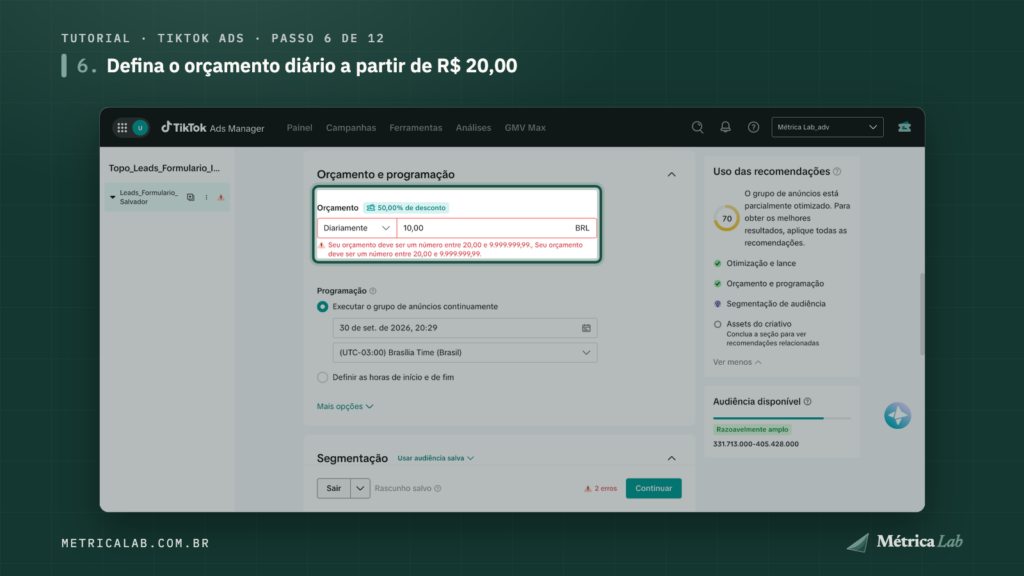Image resolution: width=1024 pixels, height=576 pixels.
Task: Click the warning icon on Leads_Formulario_Salvador
Action: [x=221, y=197]
